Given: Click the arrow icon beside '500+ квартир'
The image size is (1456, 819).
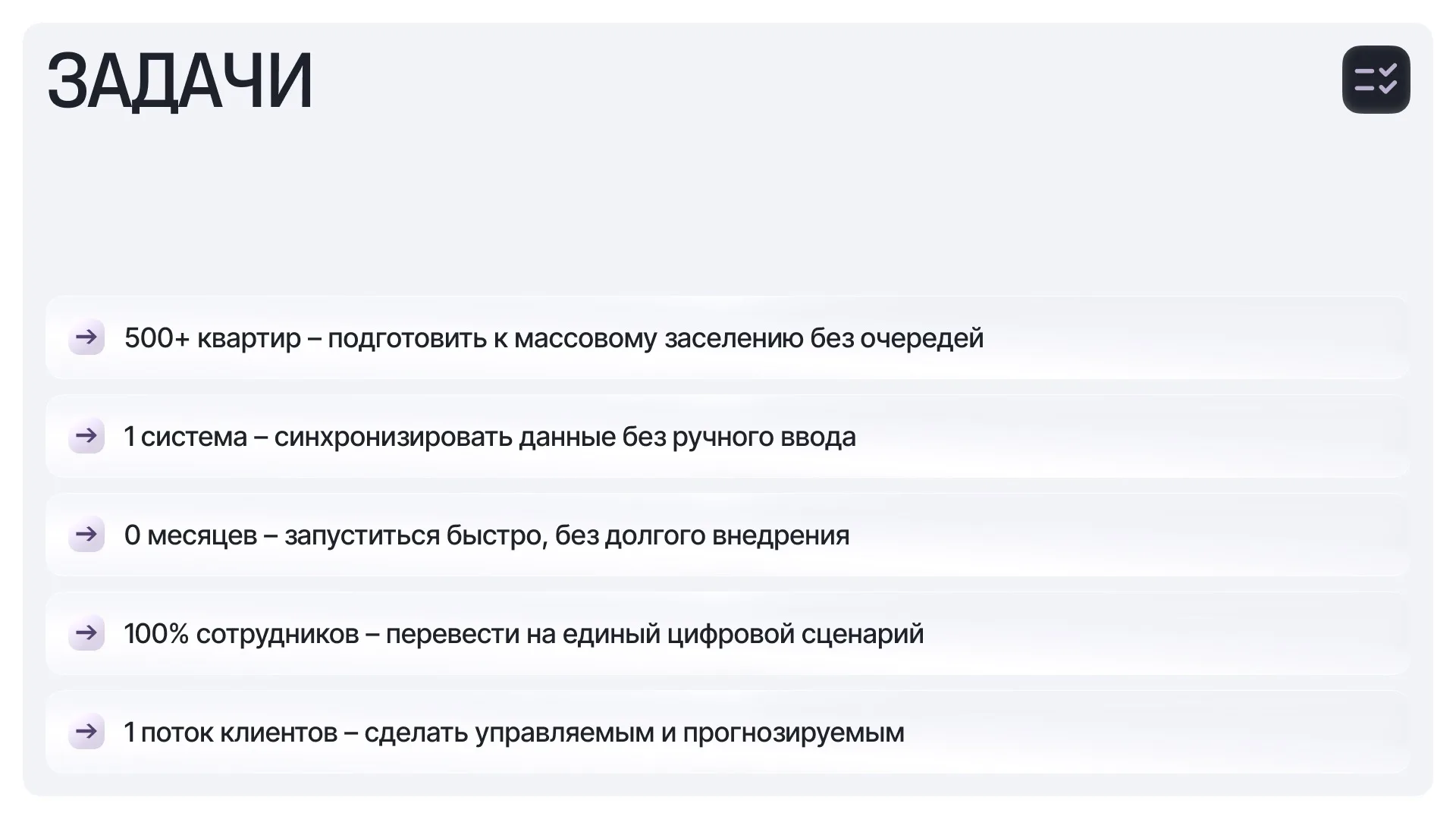Looking at the screenshot, I should tap(86, 337).
